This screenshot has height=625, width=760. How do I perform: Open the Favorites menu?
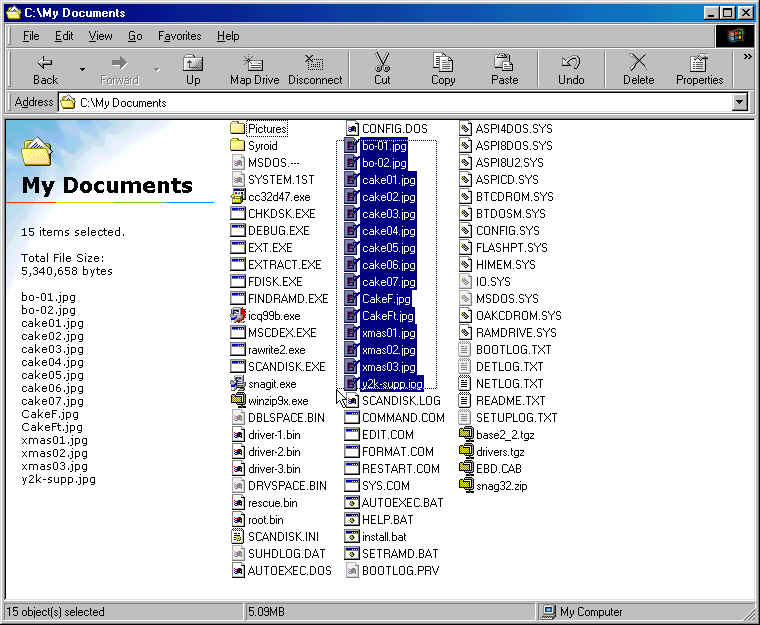[179, 36]
